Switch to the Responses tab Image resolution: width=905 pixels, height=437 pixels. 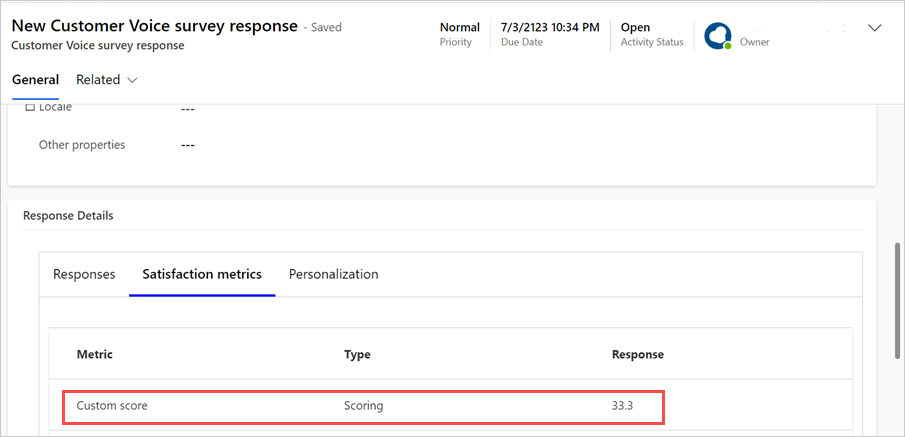click(84, 274)
